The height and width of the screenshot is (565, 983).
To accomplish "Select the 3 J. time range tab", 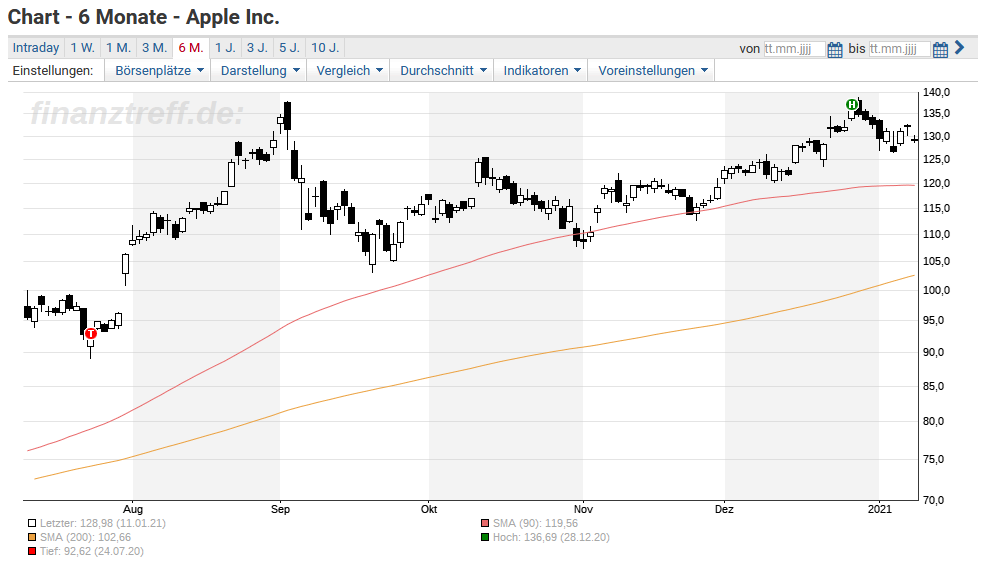I will [x=257, y=48].
